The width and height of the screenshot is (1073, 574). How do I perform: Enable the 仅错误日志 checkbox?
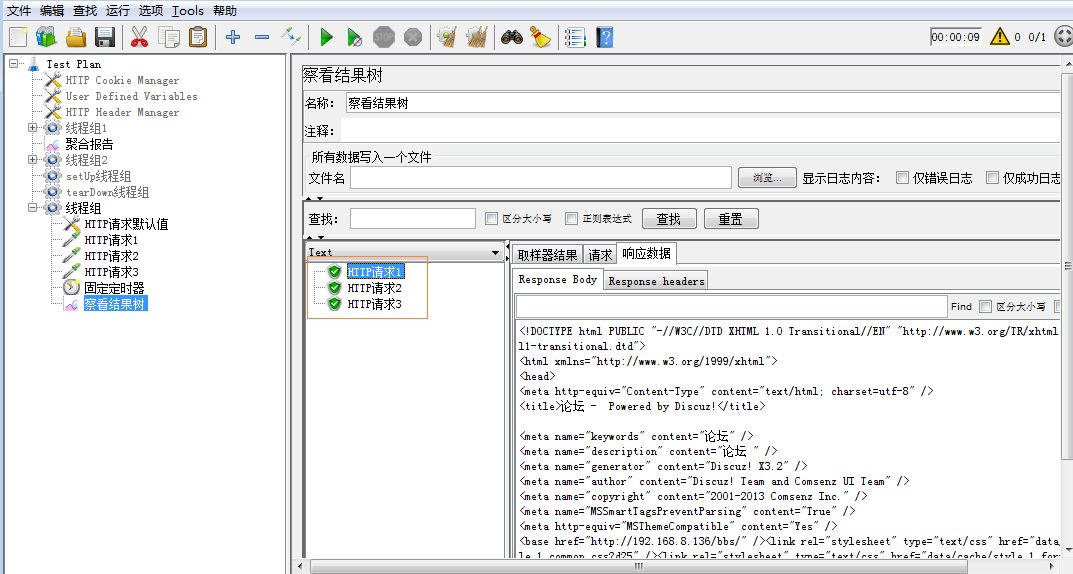pos(903,178)
